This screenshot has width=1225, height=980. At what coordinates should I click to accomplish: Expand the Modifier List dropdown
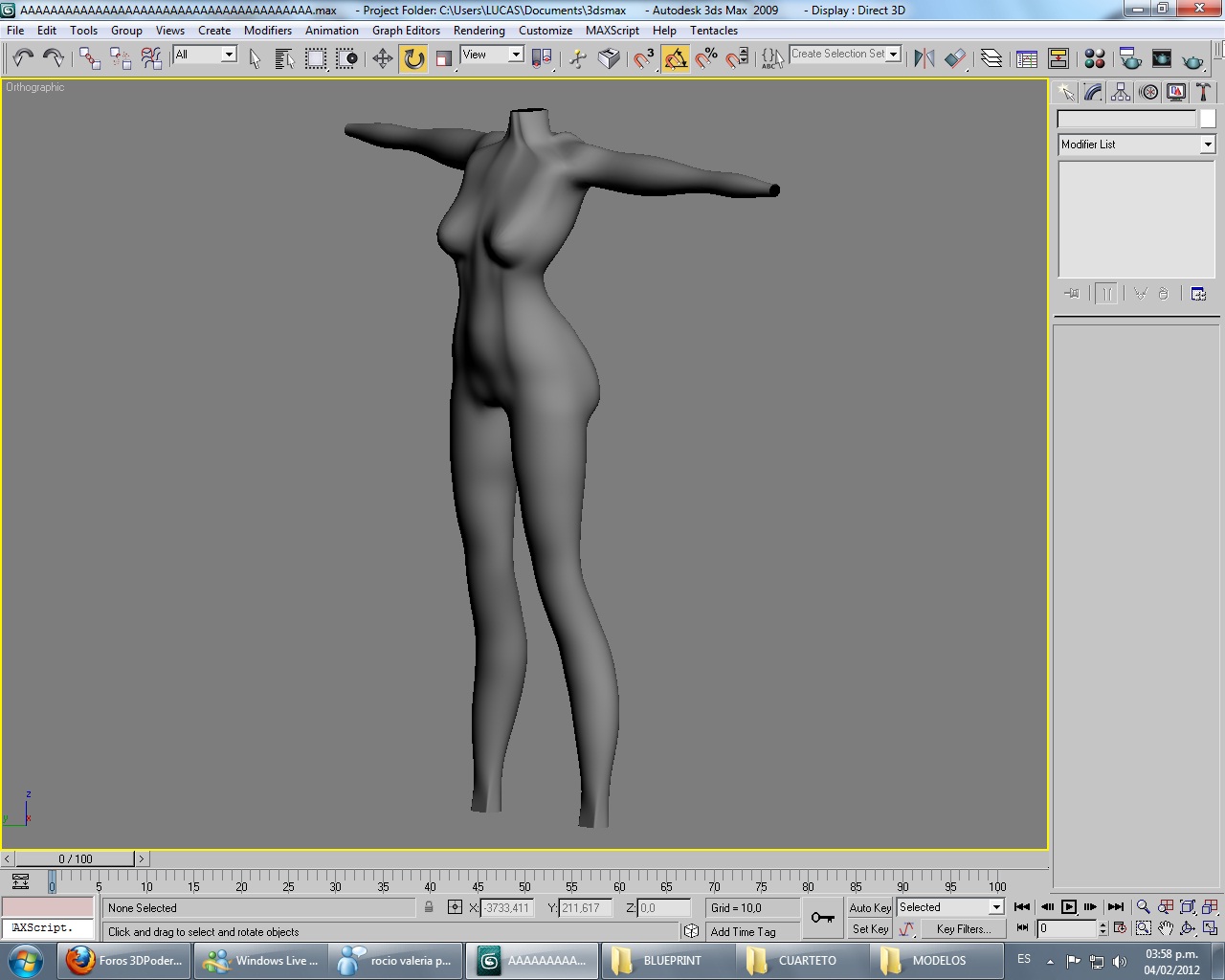pyautogui.click(x=1207, y=145)
